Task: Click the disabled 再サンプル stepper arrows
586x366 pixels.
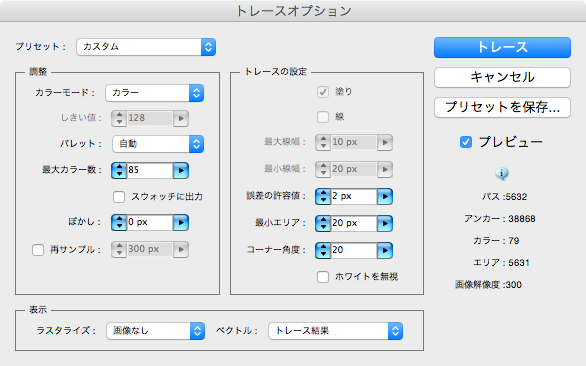Action: click(119, 249)
